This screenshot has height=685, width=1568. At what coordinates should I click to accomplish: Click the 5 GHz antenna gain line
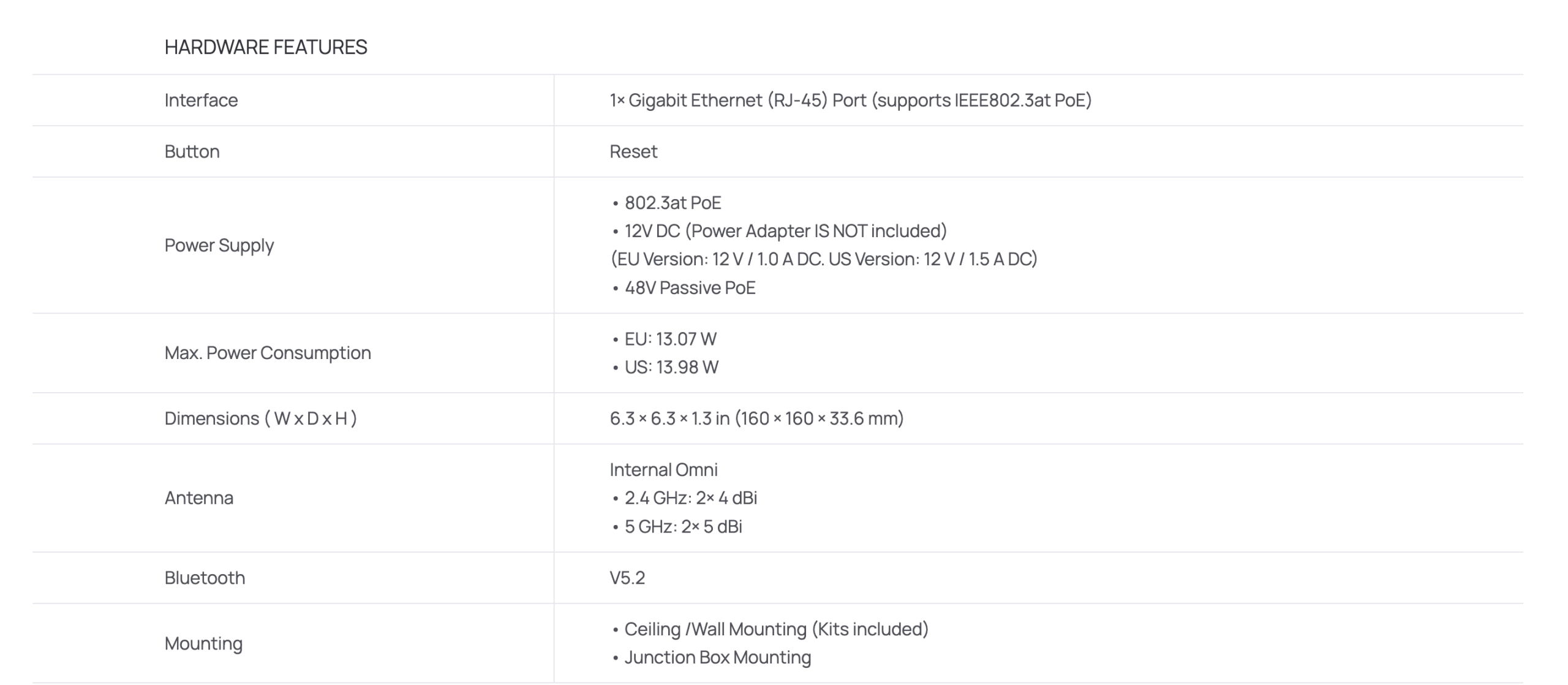(x=683, y=526)
